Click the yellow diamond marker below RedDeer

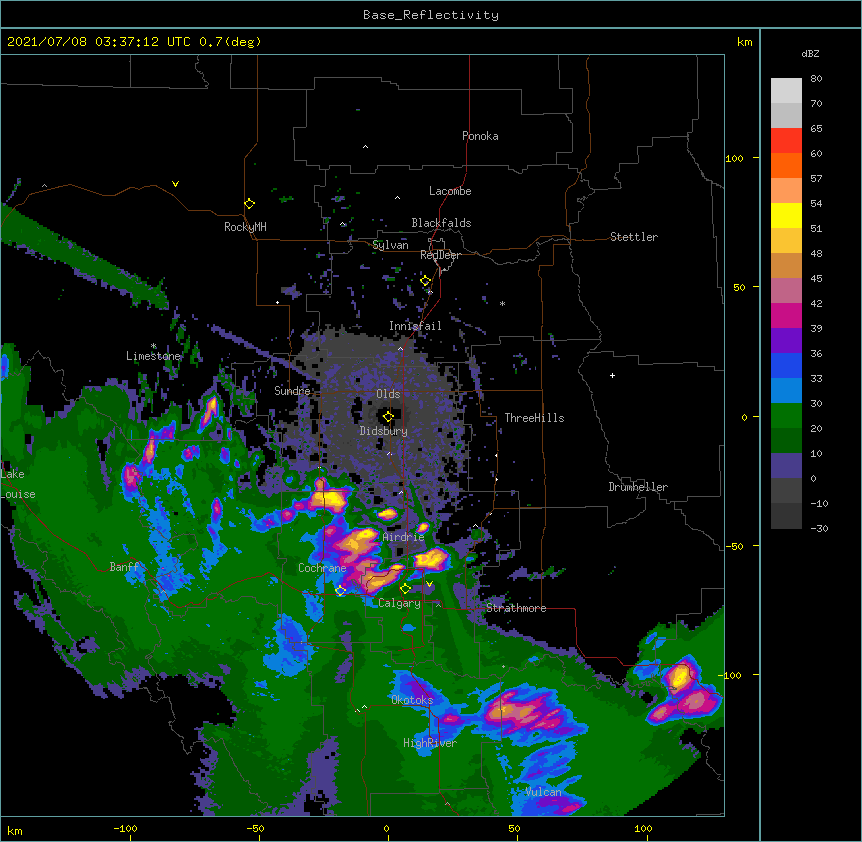(x=426, y=281)
